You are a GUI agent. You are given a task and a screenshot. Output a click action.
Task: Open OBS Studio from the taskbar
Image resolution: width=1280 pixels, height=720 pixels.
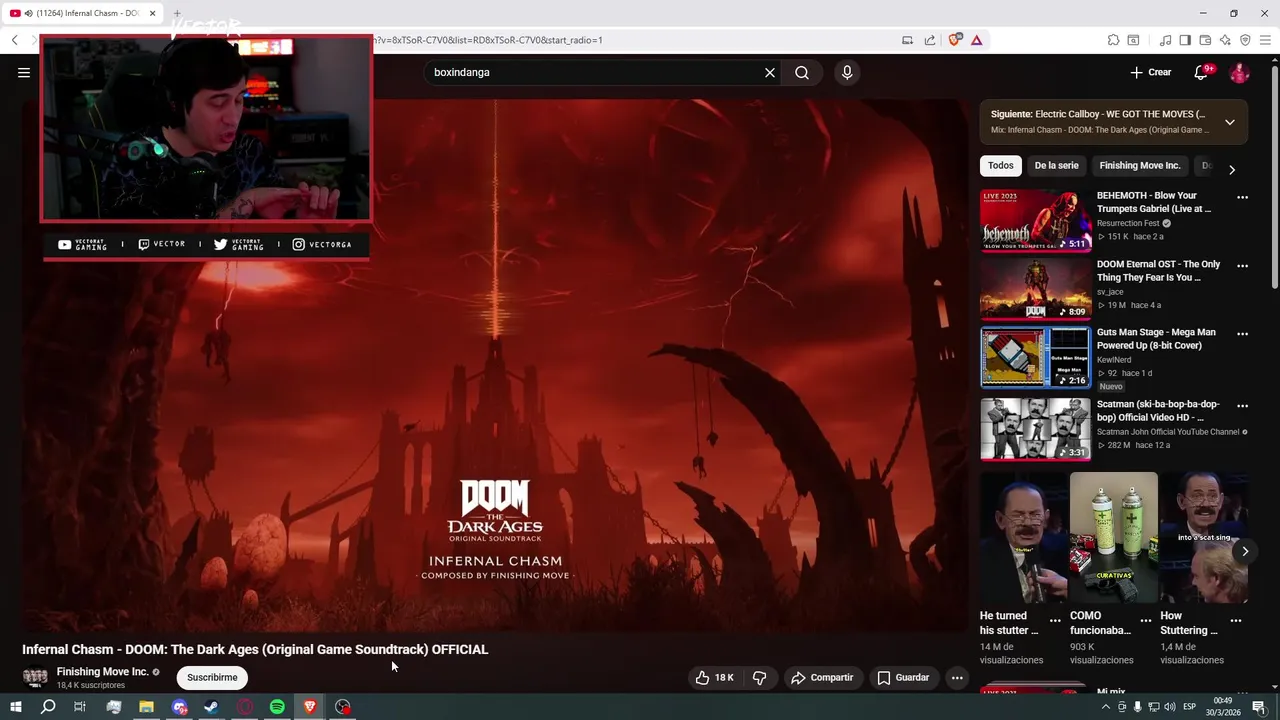pos(343,707)
